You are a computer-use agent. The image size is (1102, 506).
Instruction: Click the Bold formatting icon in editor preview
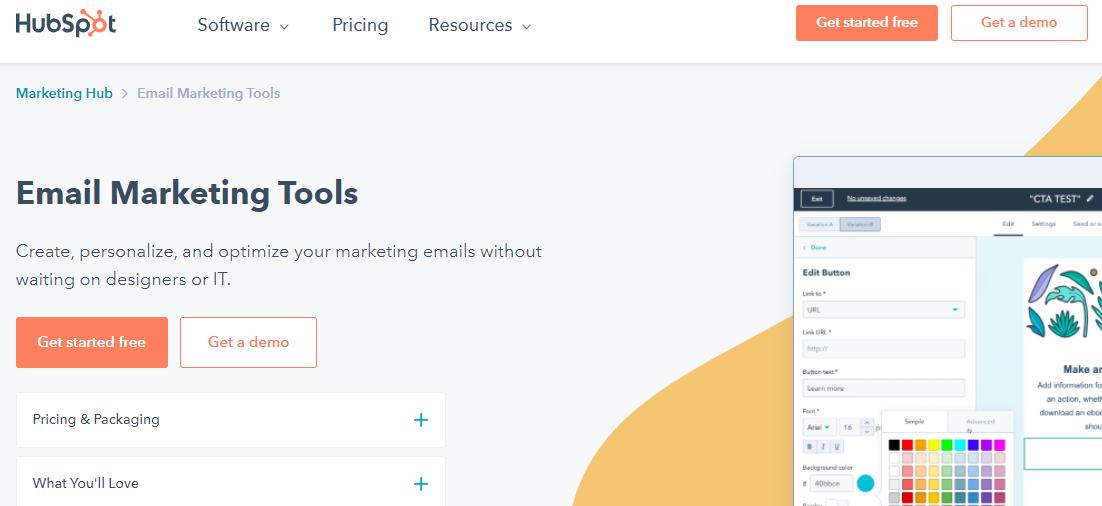[809, 446]
